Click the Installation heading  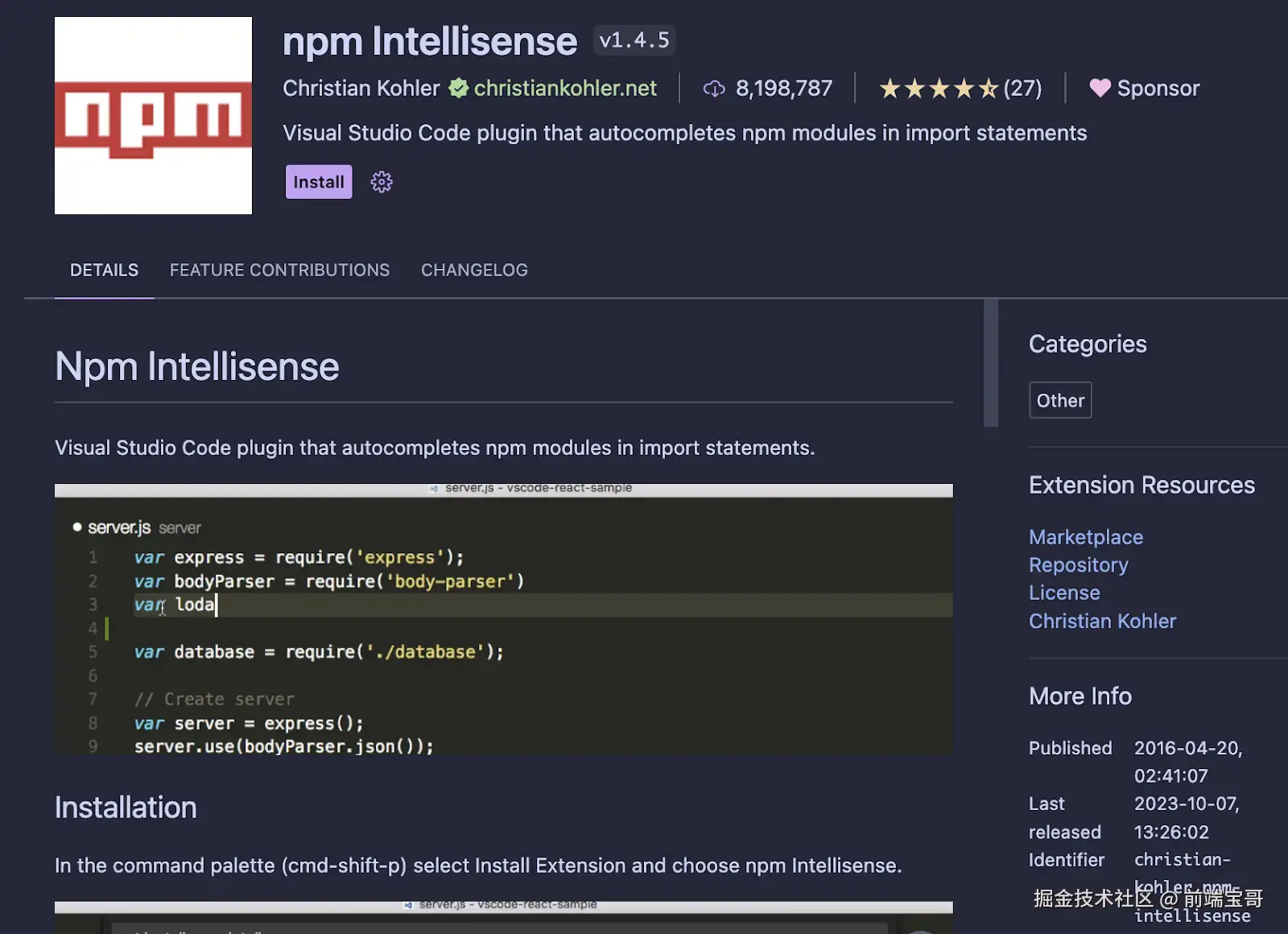pos(126,808)
